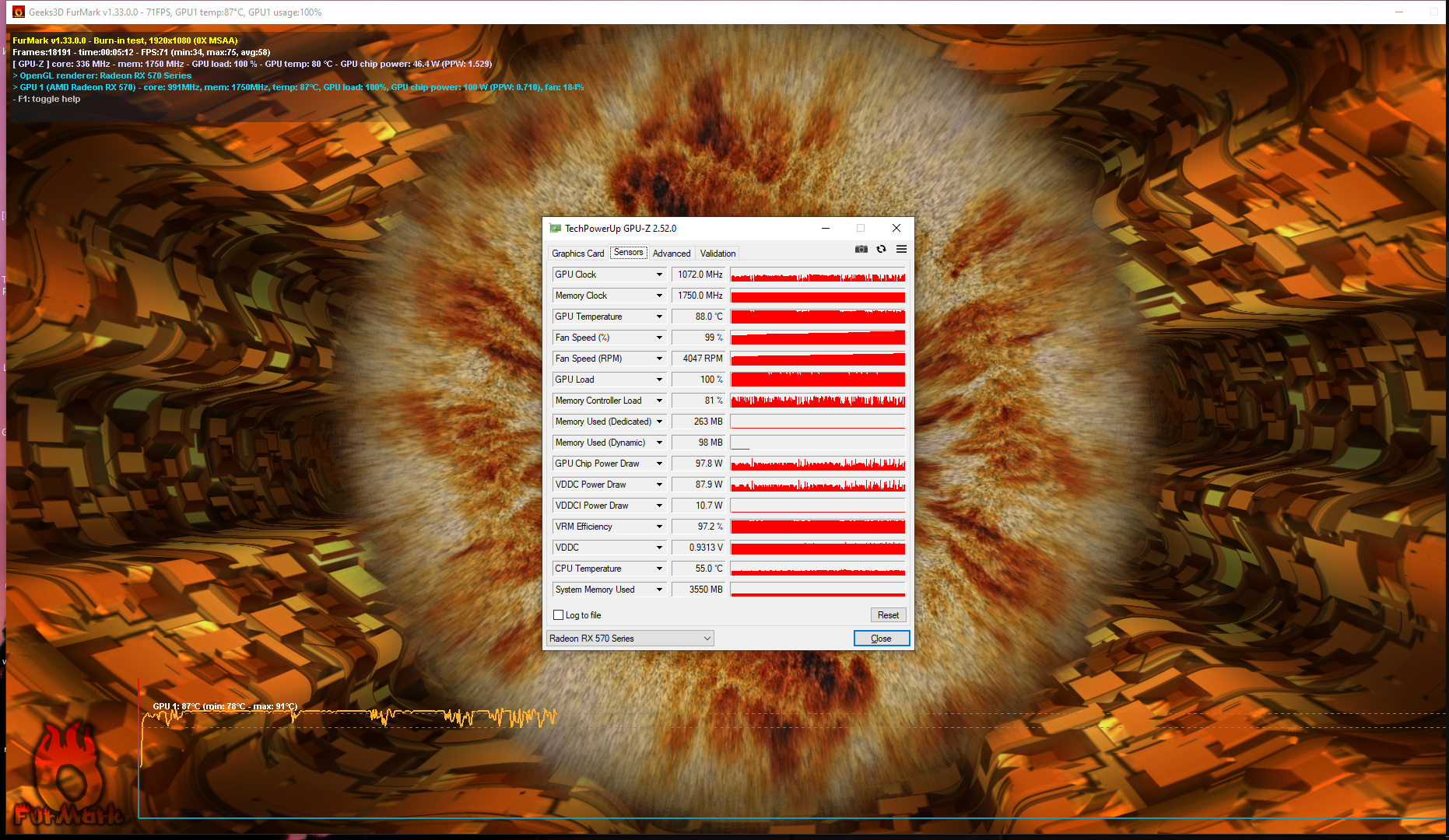Open the GPU Chip Power Draw dropdown

pos(659,464)
